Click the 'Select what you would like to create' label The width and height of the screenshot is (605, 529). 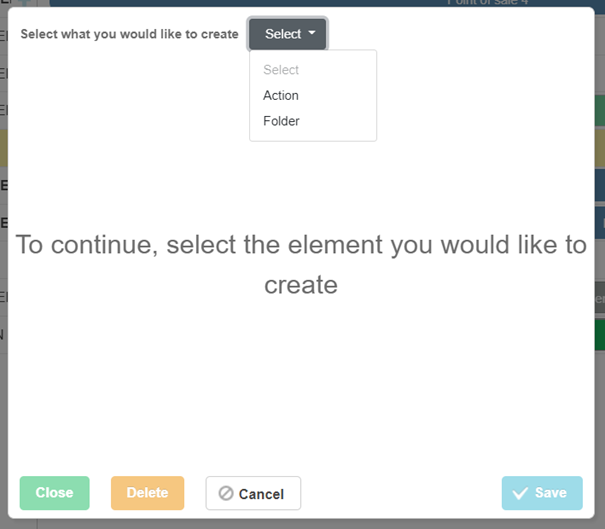click(129, 34)
